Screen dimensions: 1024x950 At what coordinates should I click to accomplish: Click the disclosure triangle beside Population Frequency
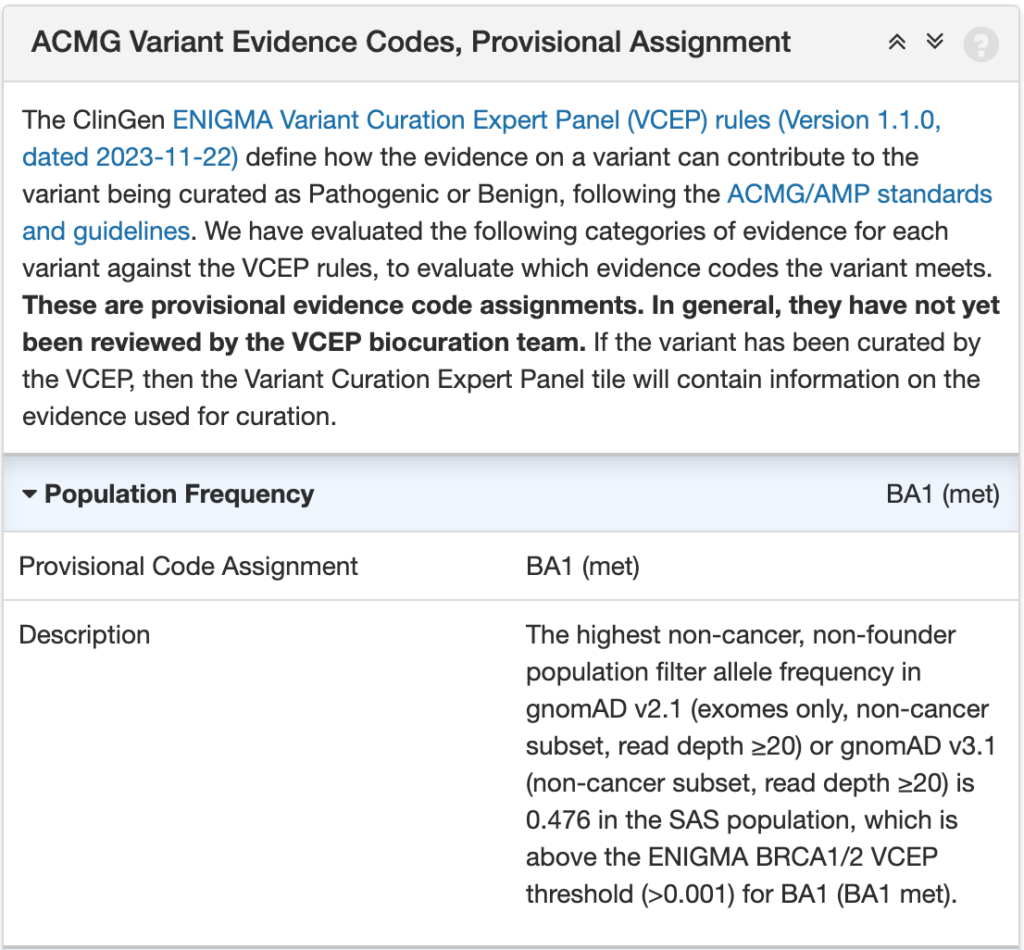pyautogui.click(x=31, y=494)
